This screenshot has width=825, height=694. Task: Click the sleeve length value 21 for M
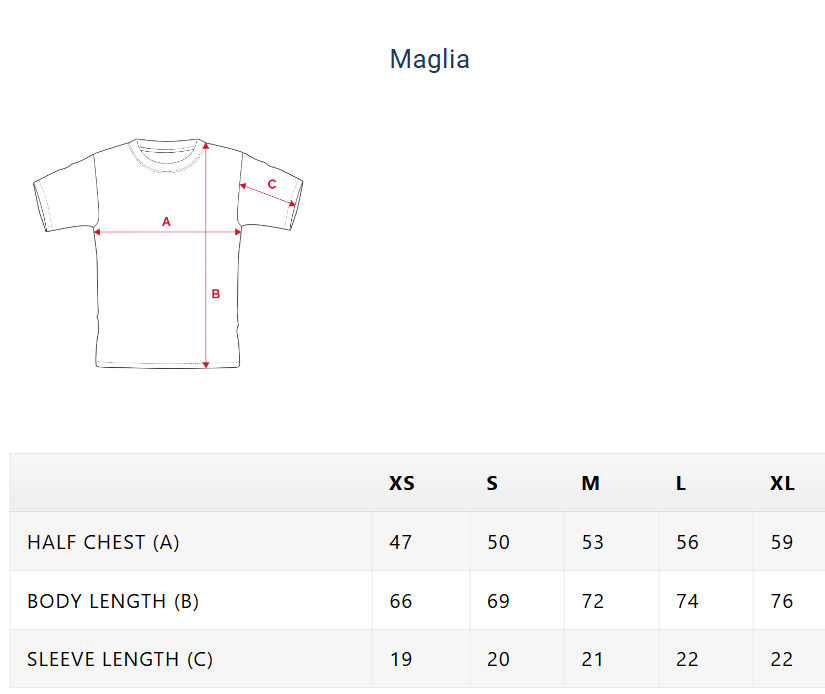592,659
